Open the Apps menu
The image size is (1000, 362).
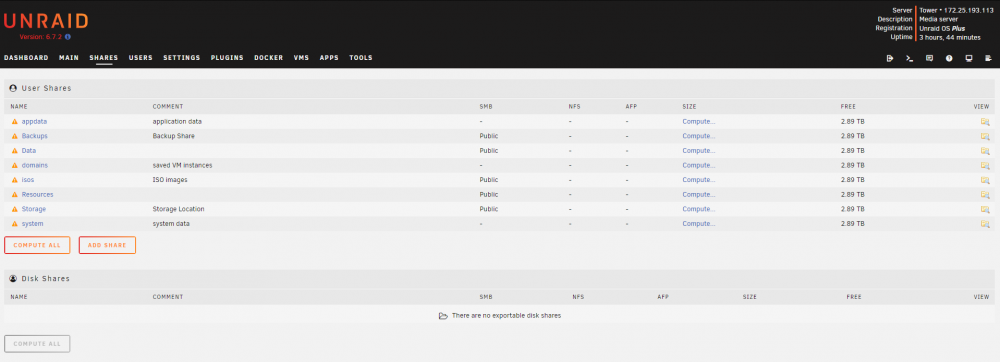(329, 58)
